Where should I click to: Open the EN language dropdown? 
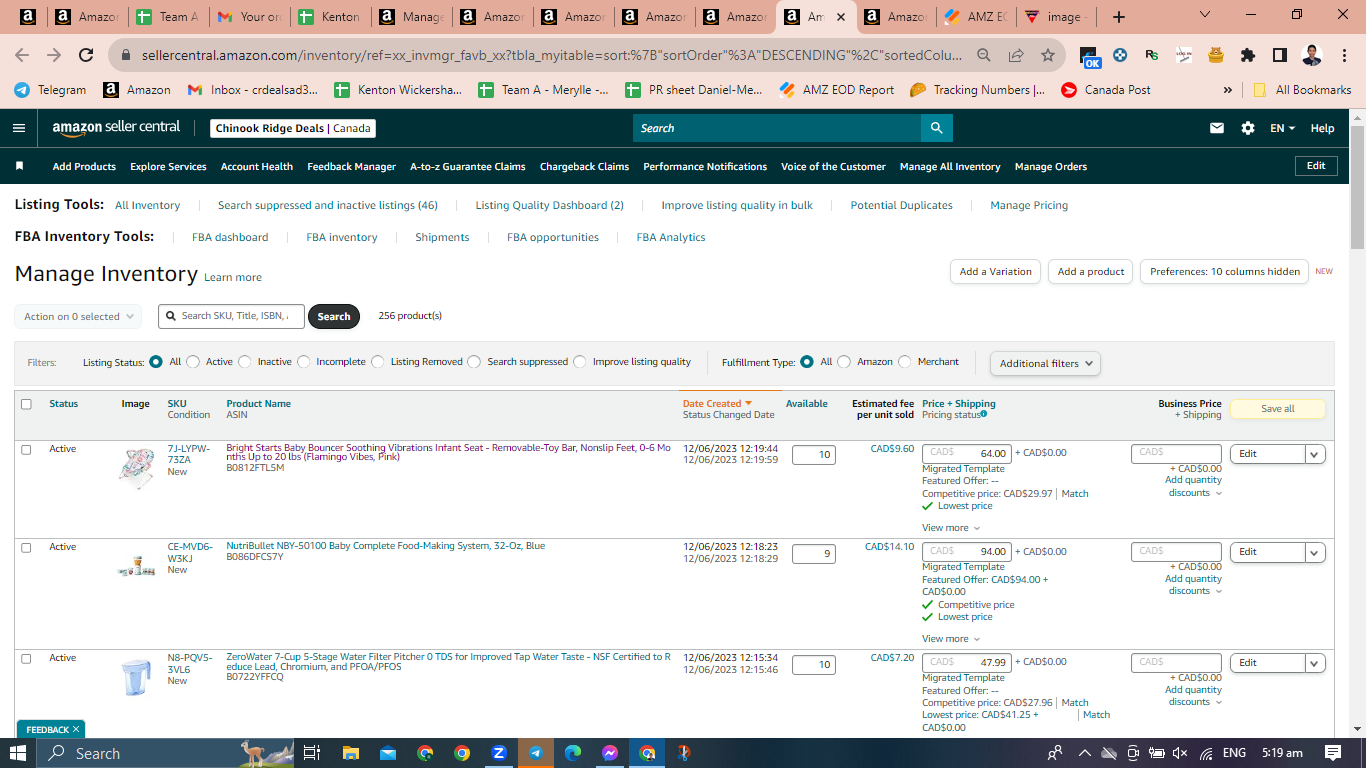pyautogui.click(x=1282, y=128)
